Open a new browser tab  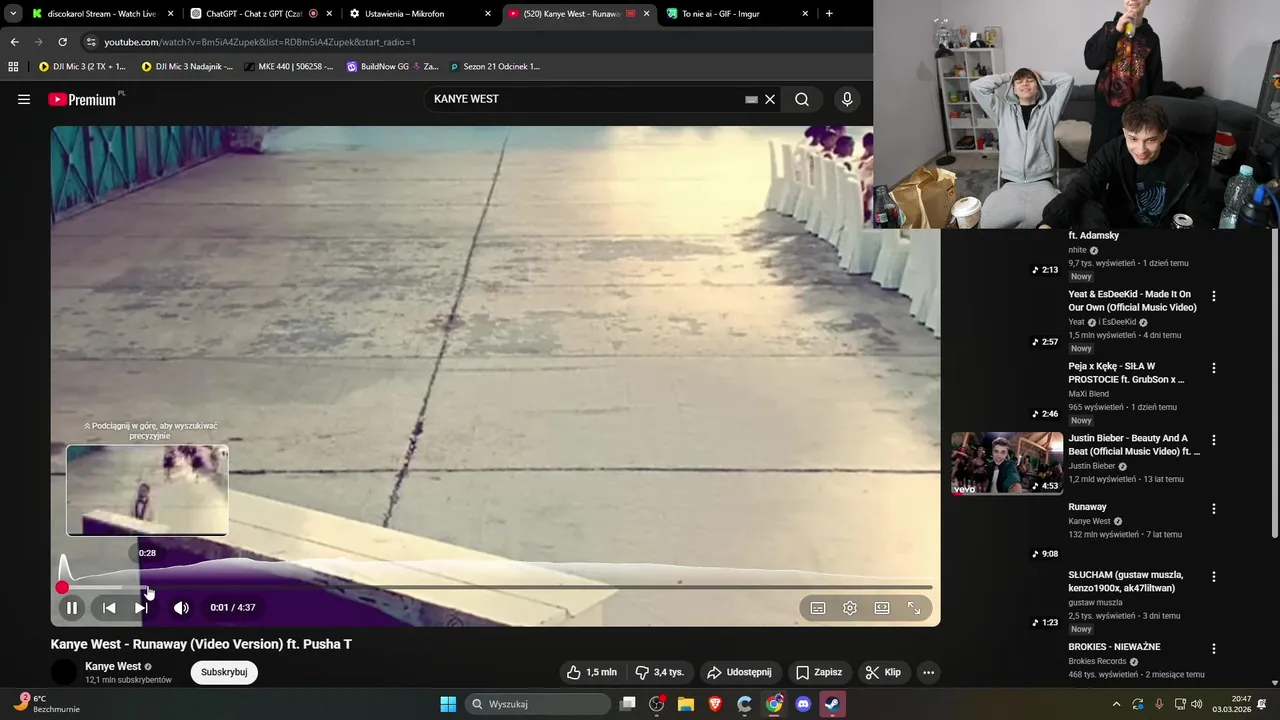coord(829,14)
